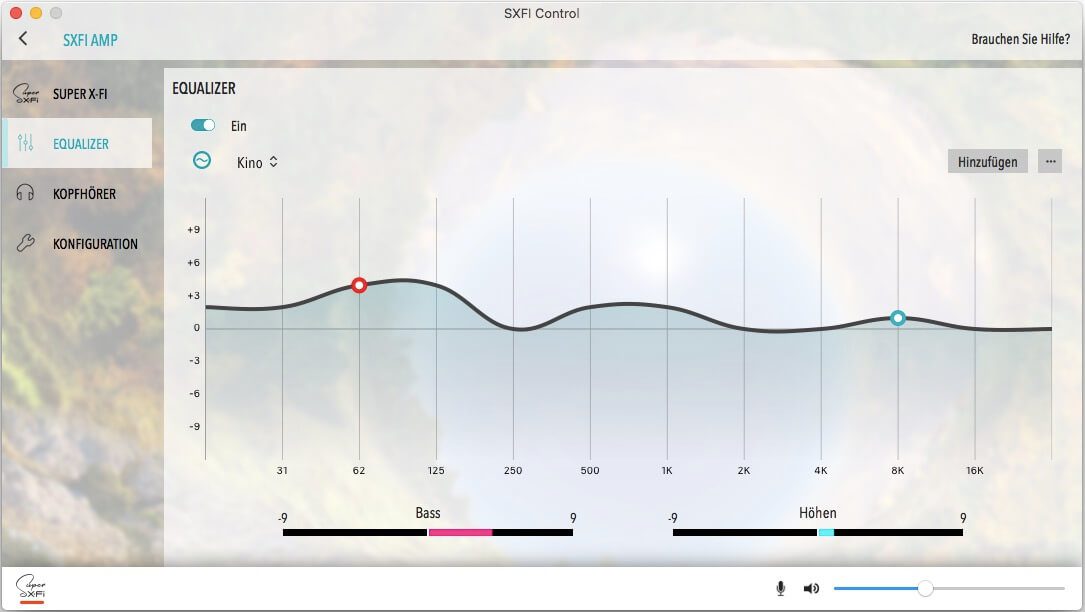The image size is (1085, 612).
Task: Click the red EQ control point at 62 Hz
Action: tap(359, 285)
